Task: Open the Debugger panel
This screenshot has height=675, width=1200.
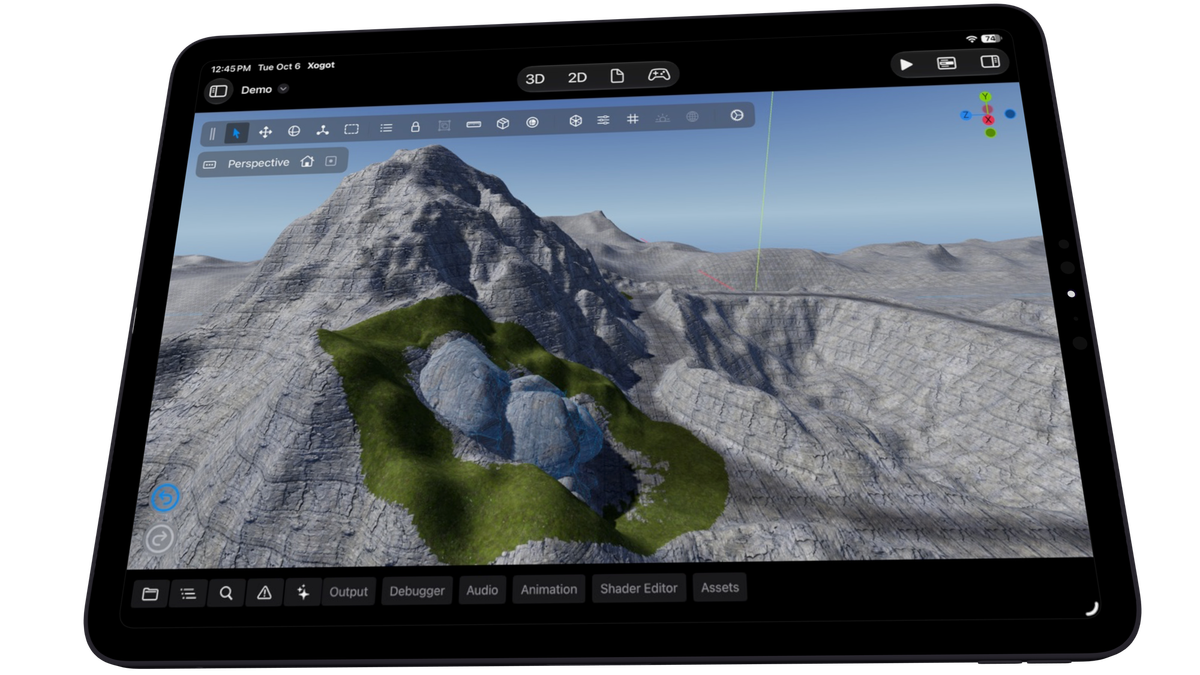Action: (x=417, y=591)
